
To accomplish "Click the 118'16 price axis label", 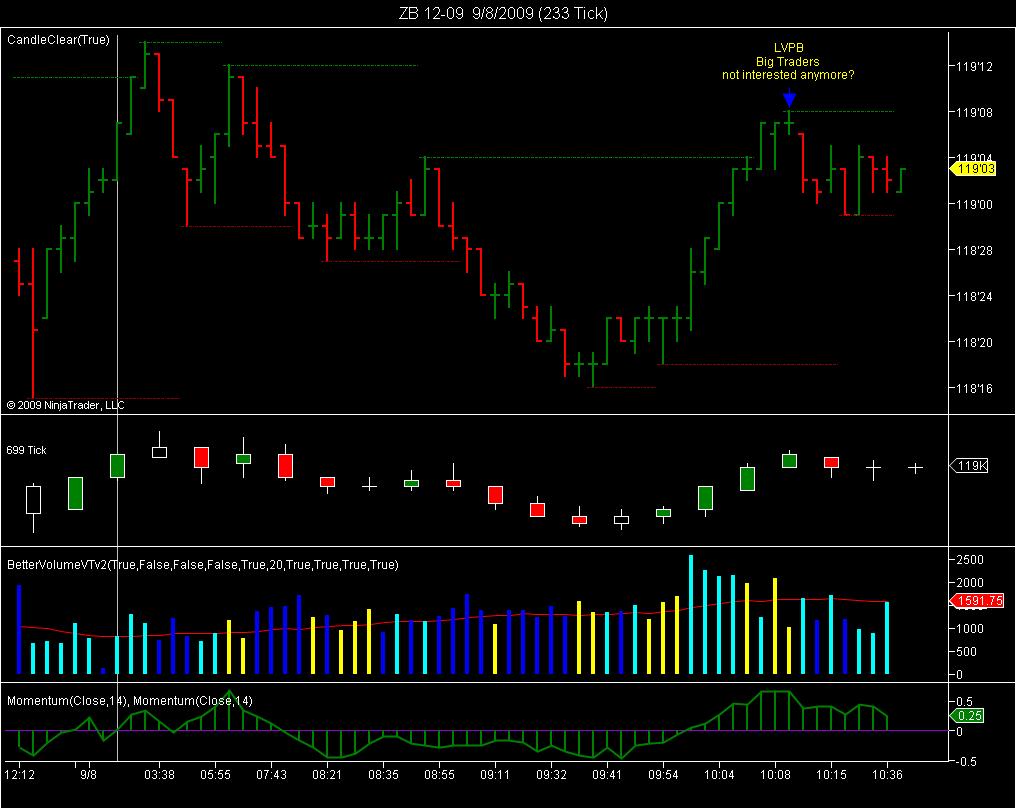I will click(x=974, y=389).
